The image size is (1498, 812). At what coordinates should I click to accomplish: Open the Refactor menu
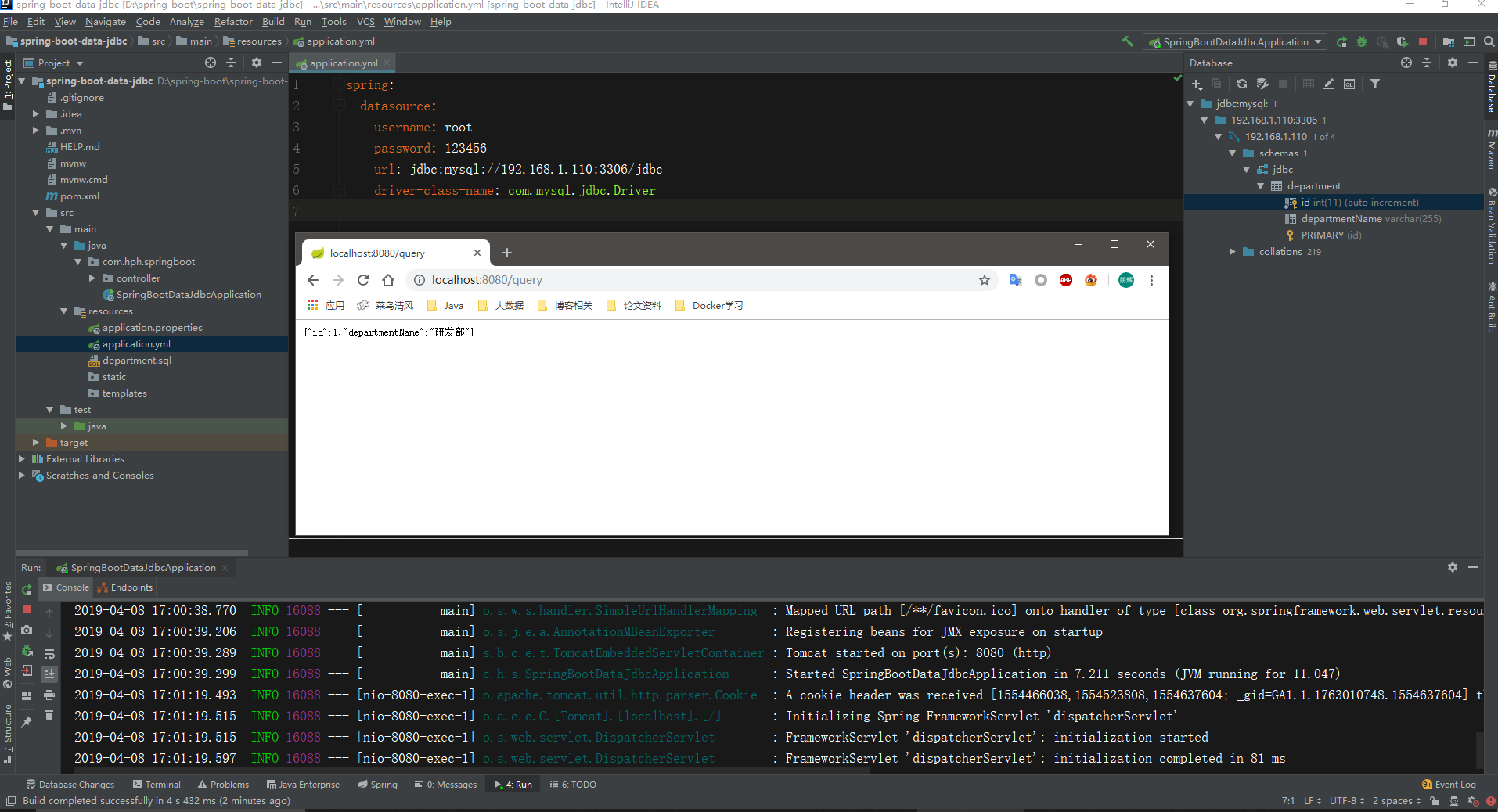pyautogui.click(x=233, y=21)
